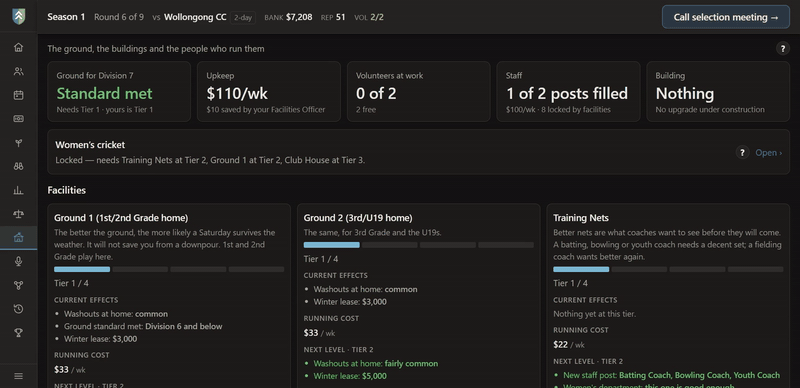Image resolution: width=800 pixels, height=388 pixels.
Task: Click the 2-day match format badge
Action: pos(243,17)
